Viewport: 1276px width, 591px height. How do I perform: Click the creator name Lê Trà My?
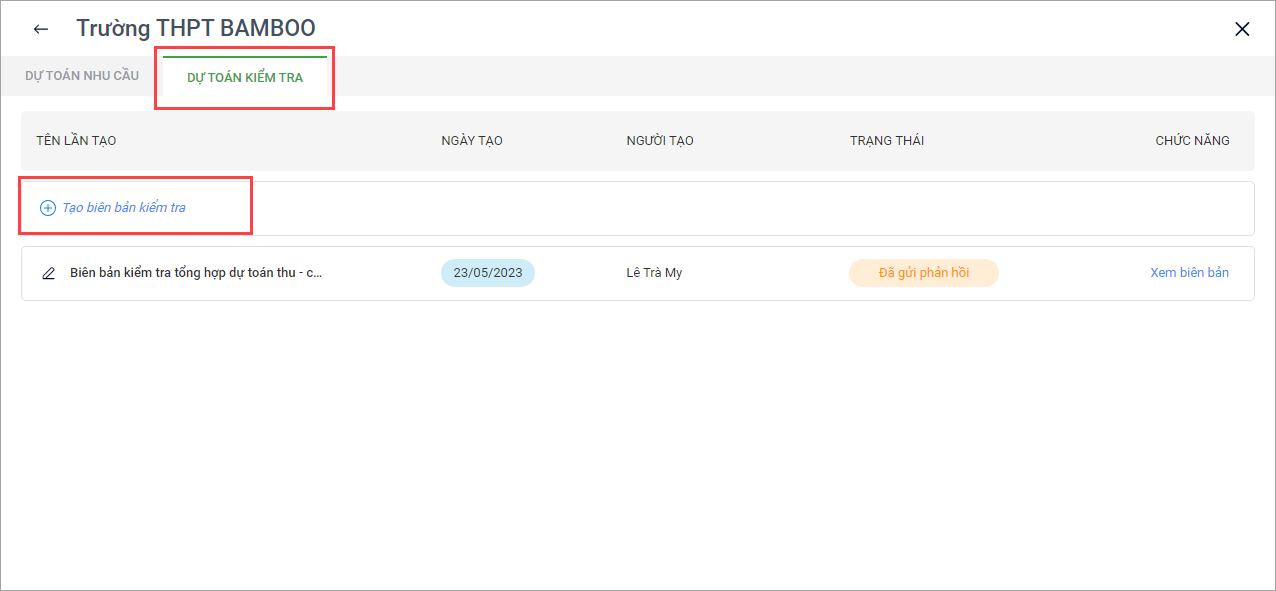pyautogui.click(x=654, y=273)
